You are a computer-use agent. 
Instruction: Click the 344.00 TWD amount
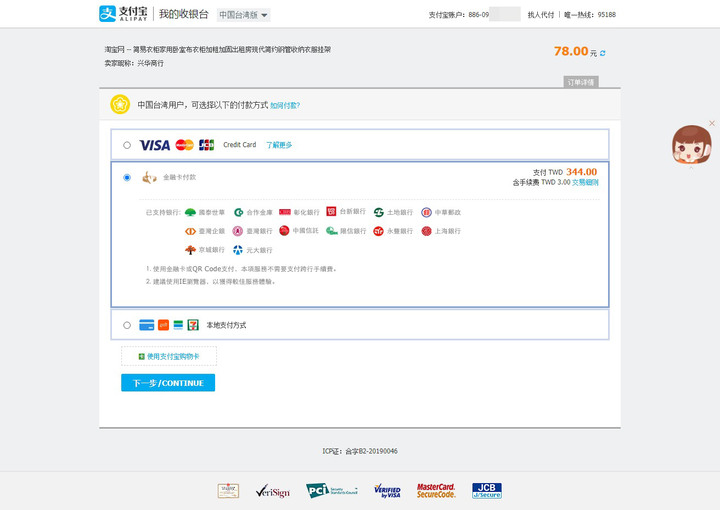pos(581,172)
